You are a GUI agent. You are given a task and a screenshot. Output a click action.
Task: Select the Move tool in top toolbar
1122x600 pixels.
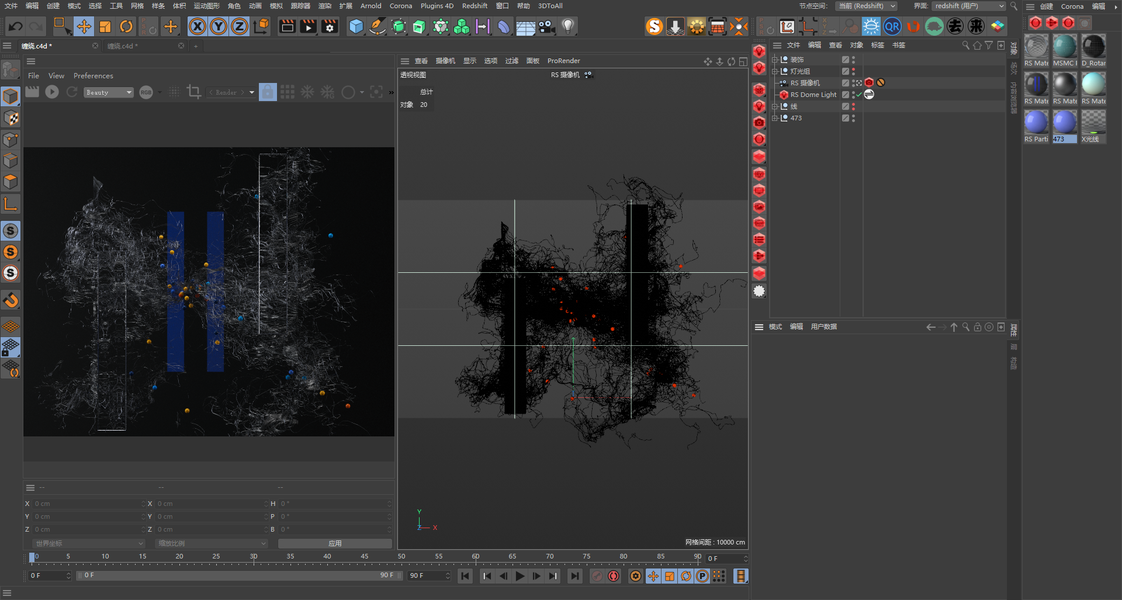coord(84,27)
